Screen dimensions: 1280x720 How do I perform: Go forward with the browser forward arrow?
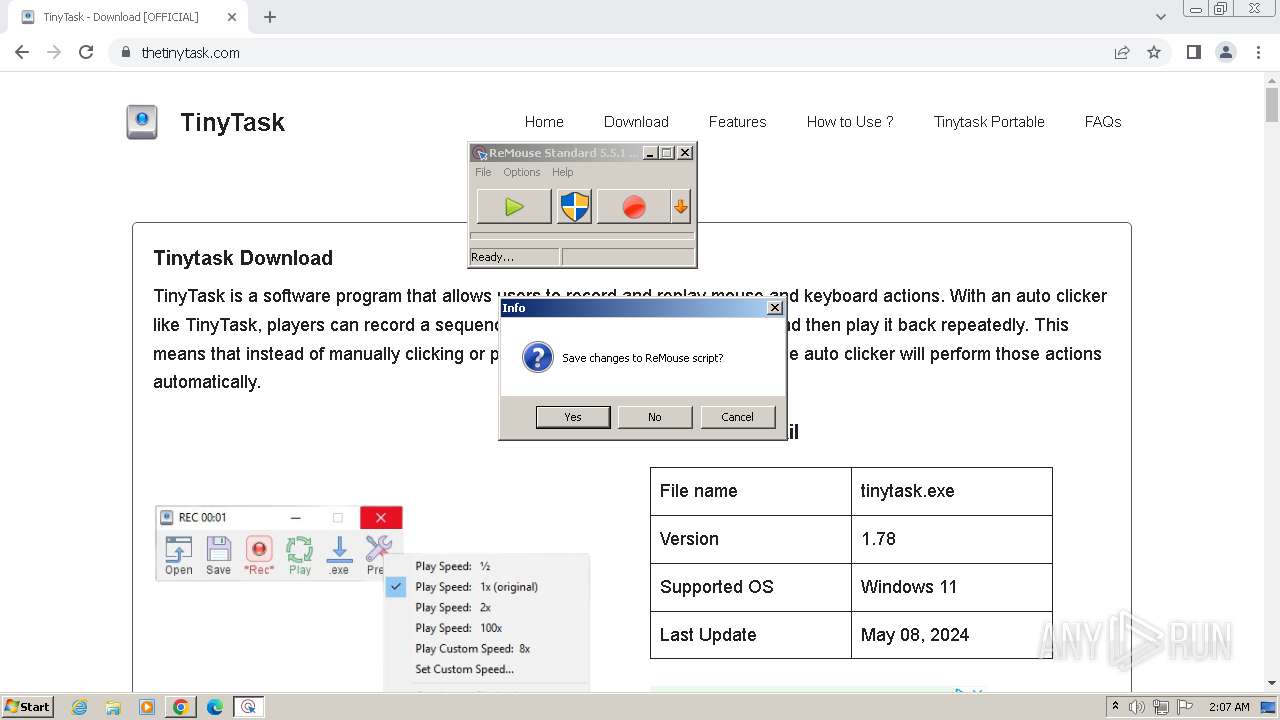(54, 52)
